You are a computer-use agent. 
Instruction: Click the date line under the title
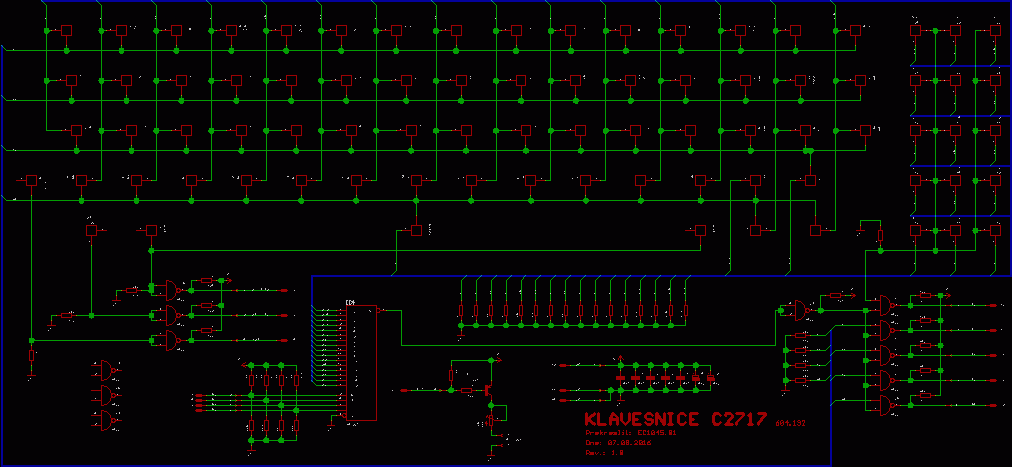pyautogui.click(x=616, y=442)
